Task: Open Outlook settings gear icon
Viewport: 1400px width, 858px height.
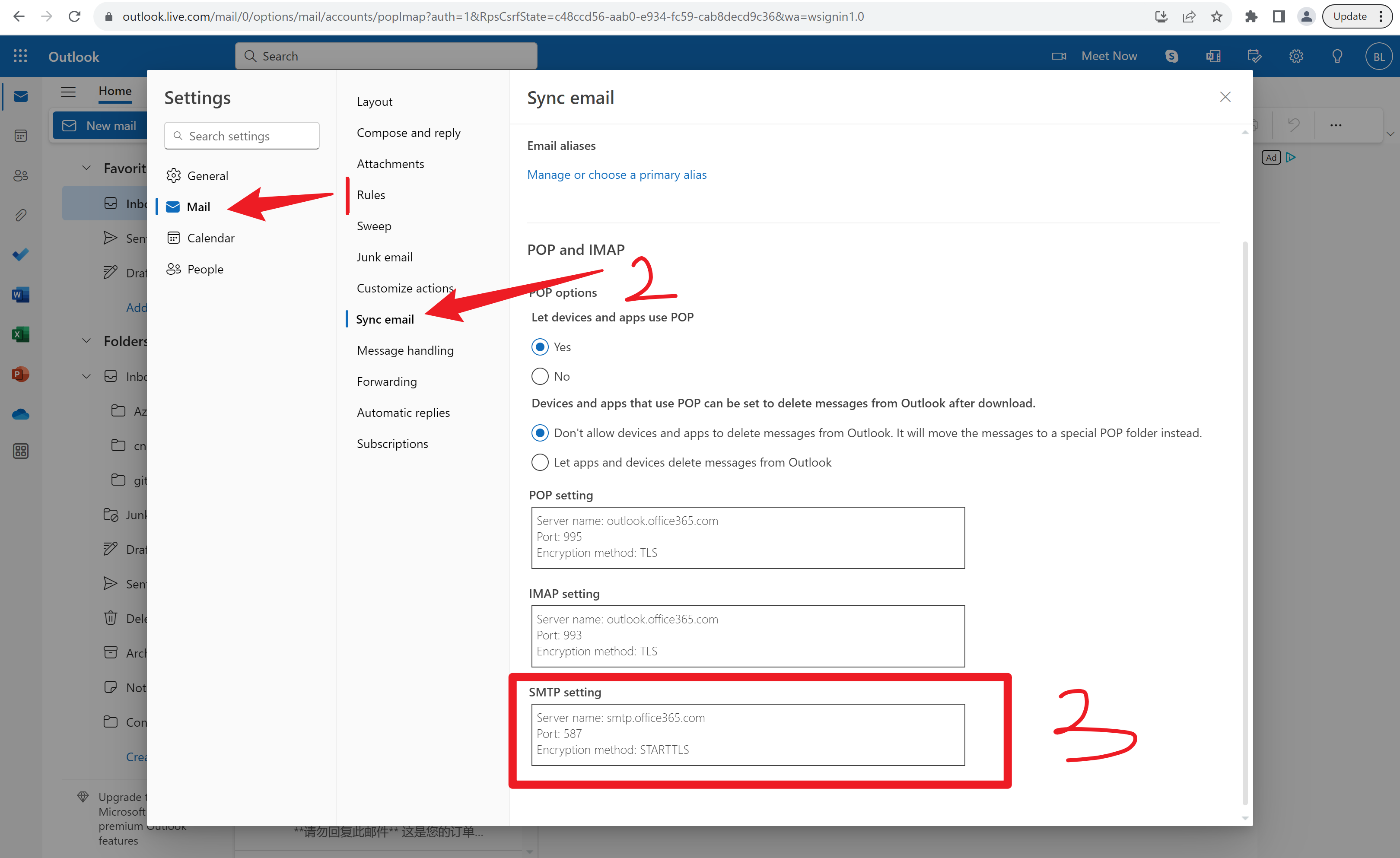Action: pos(1296,56)
